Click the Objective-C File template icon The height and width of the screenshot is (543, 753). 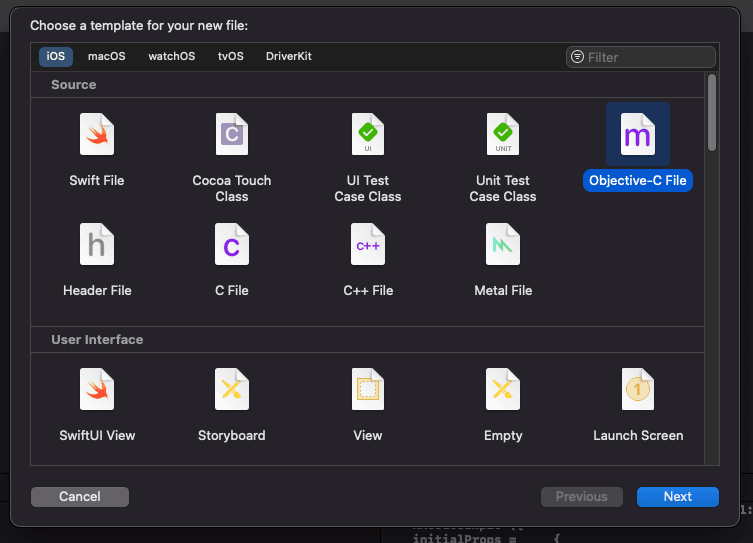(638, 134)
